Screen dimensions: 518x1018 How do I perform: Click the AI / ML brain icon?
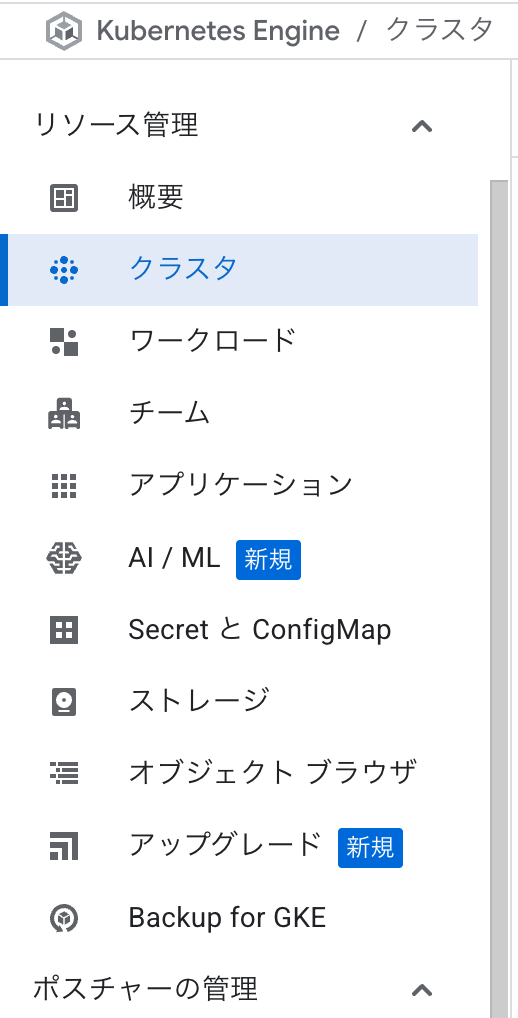click(64, 558)
